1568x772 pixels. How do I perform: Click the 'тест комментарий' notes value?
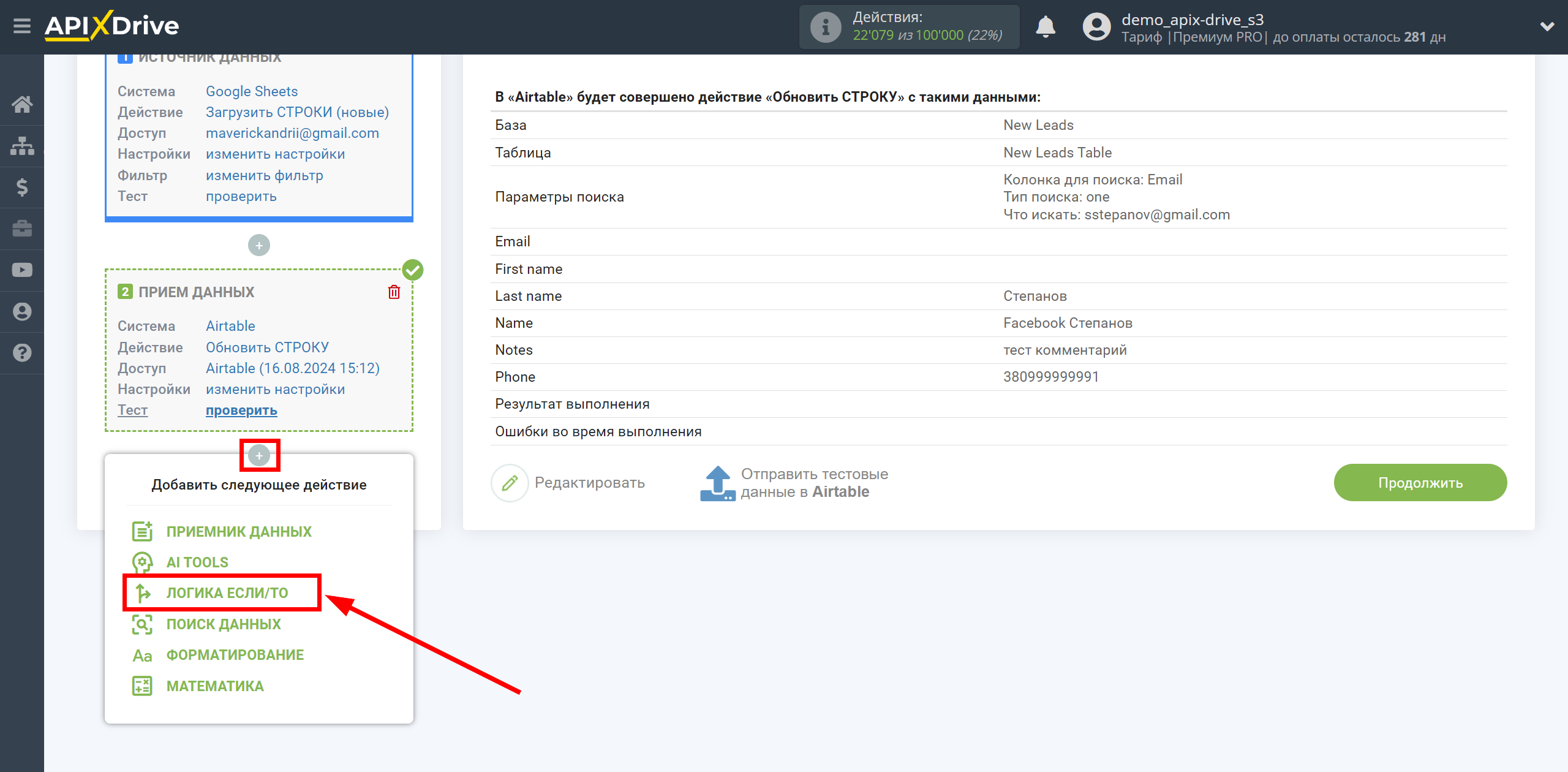pyautogui.click(x=1065, y=350)
